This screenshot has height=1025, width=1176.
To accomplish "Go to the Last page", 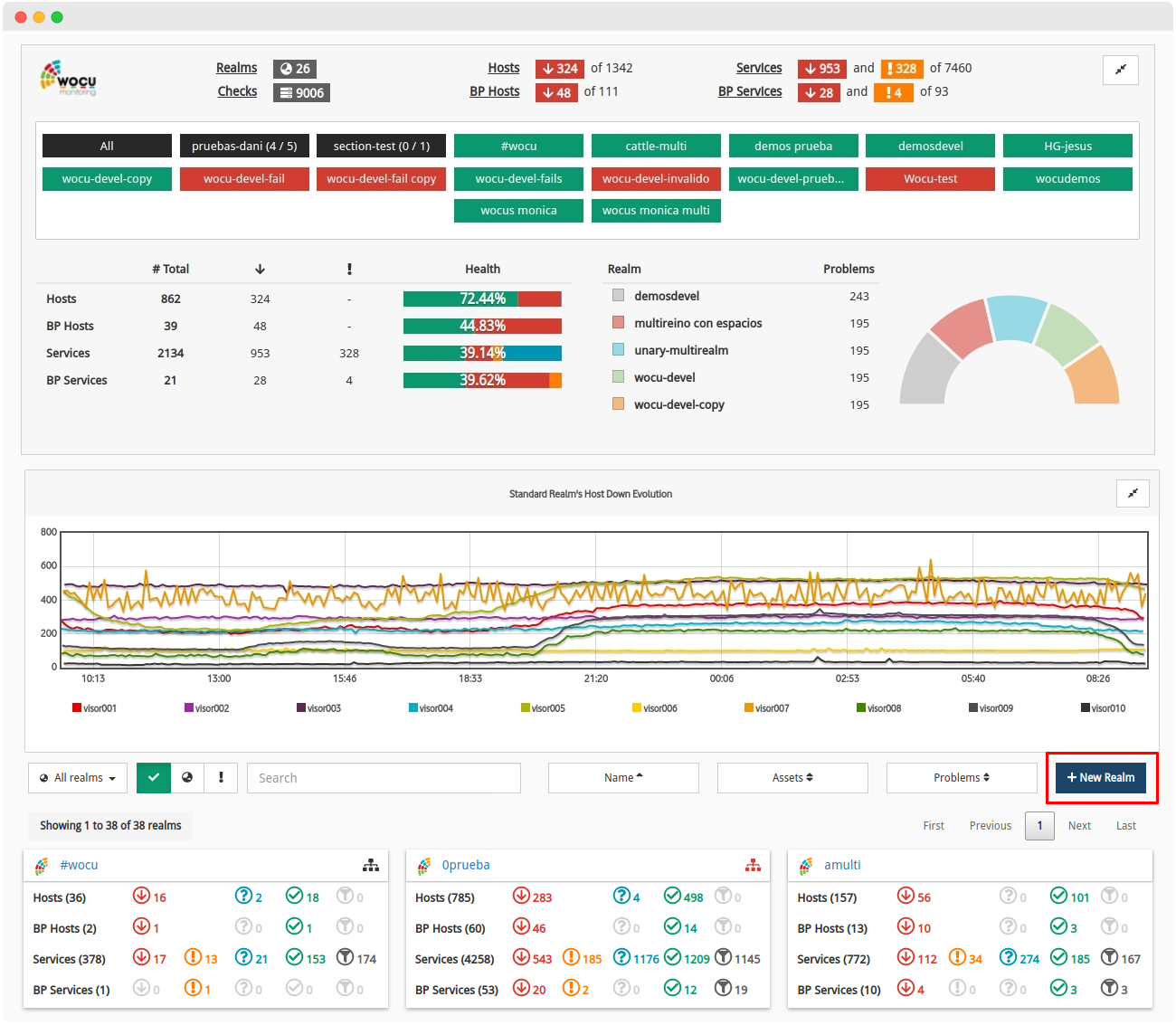I will click(x=1125, y=826).
